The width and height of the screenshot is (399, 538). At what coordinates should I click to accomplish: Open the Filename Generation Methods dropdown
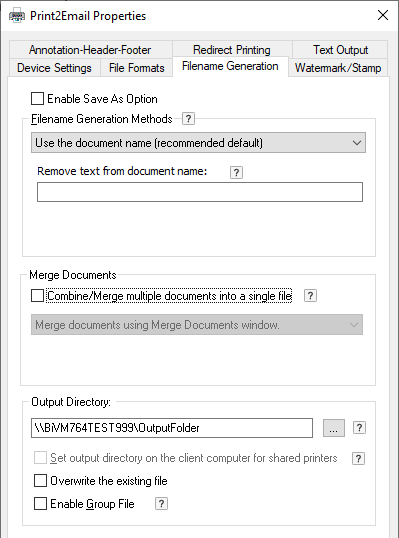[198, 143]
